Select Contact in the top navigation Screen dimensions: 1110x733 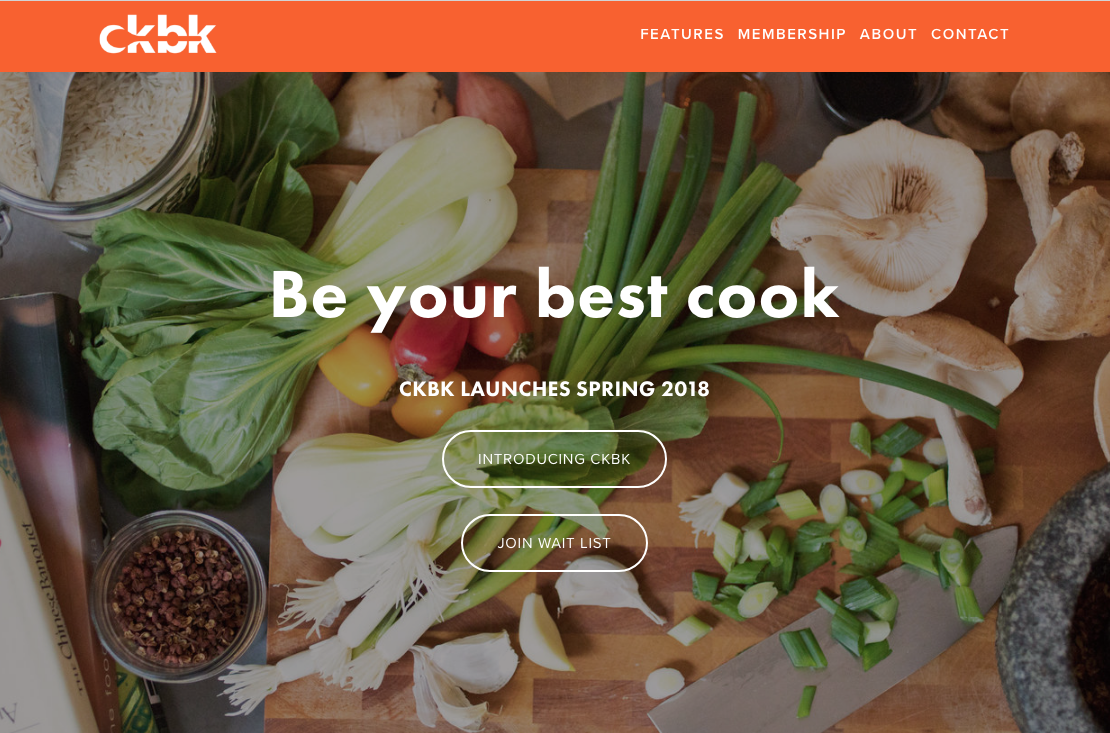970,34
